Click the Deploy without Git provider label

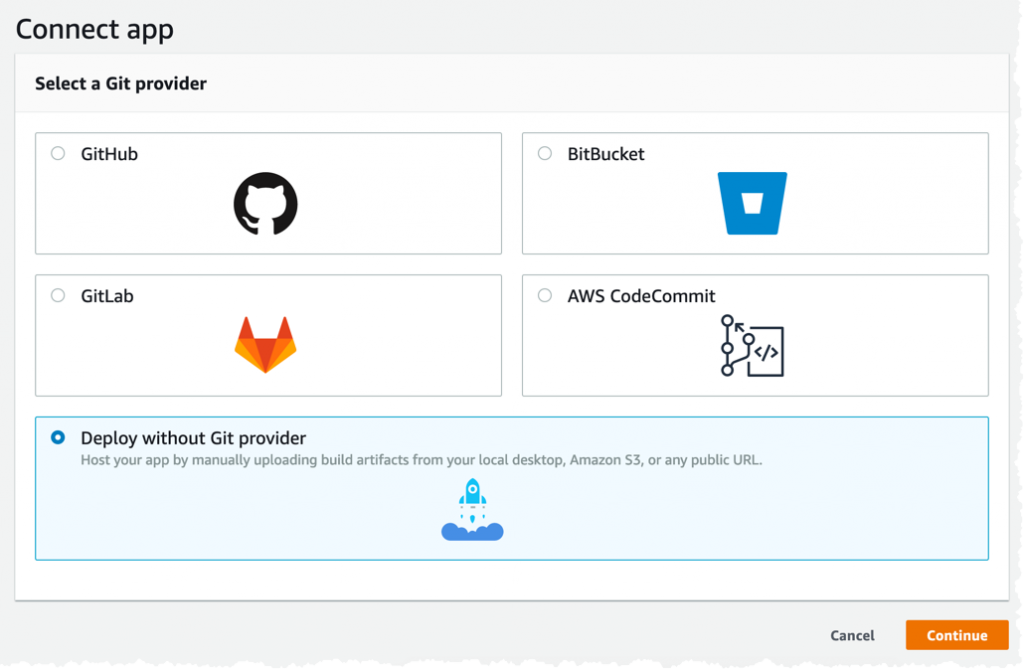pos(193,438)
